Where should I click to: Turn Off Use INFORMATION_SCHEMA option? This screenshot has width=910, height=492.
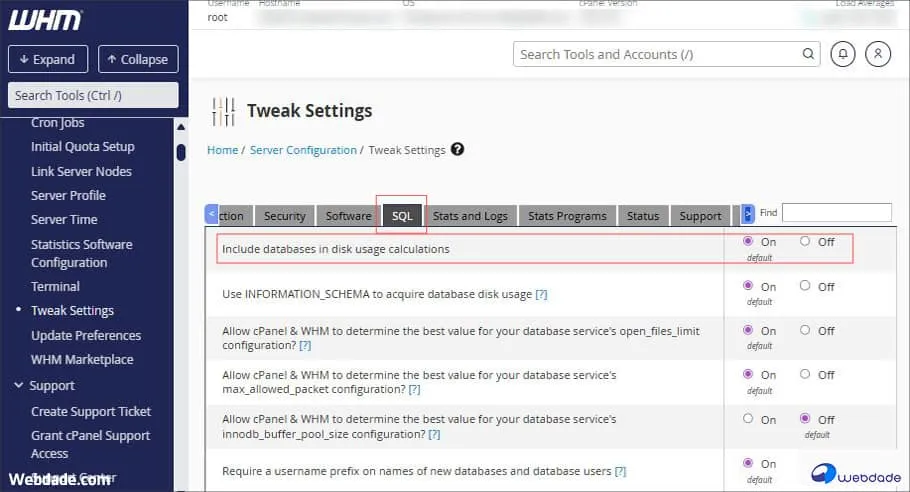coord(805,286)
